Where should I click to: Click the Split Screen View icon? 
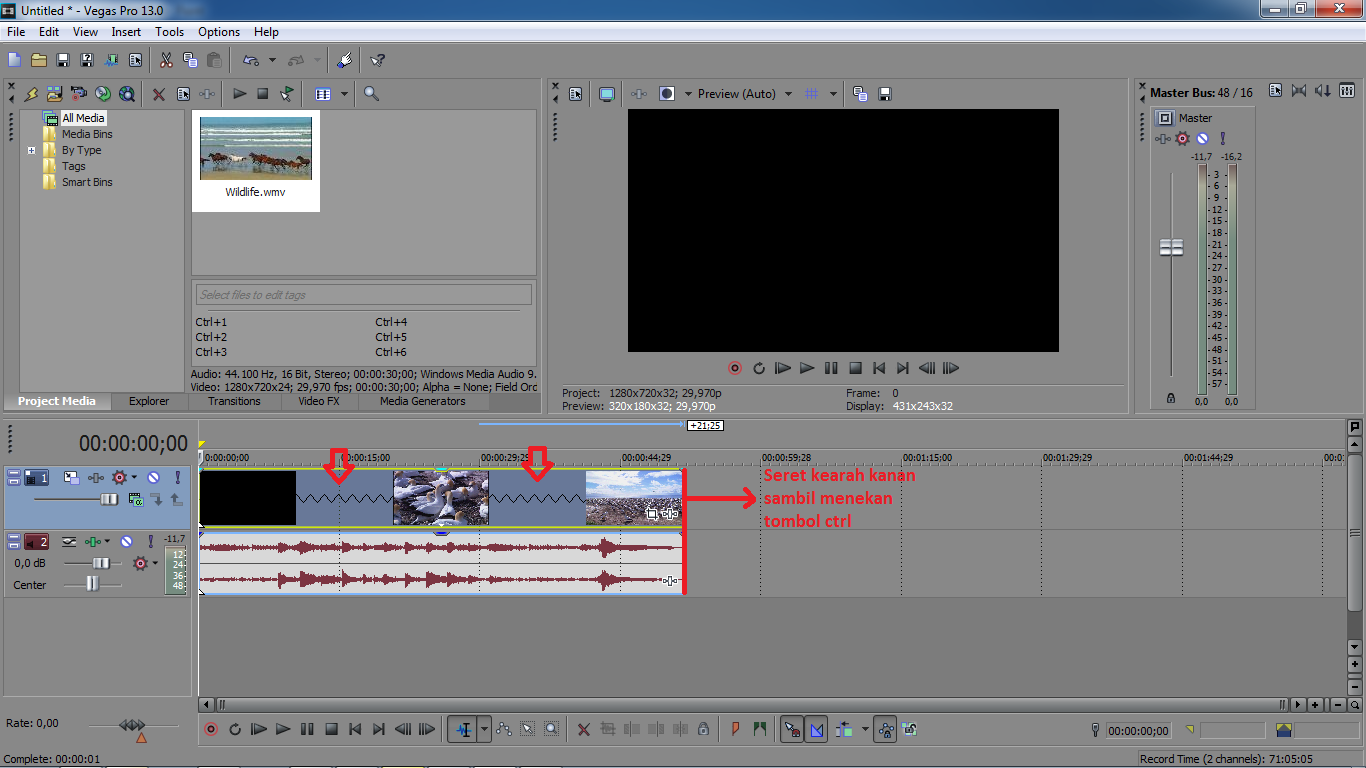pos(667,93)
